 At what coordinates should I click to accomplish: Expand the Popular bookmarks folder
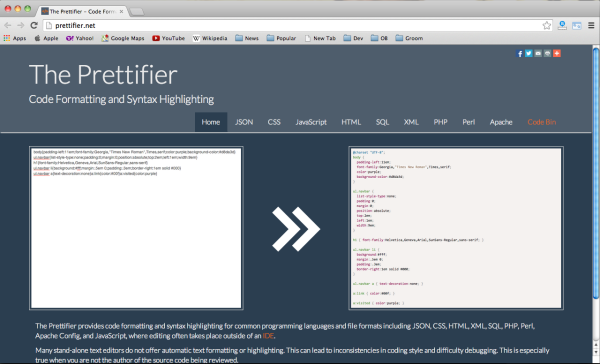281,38
